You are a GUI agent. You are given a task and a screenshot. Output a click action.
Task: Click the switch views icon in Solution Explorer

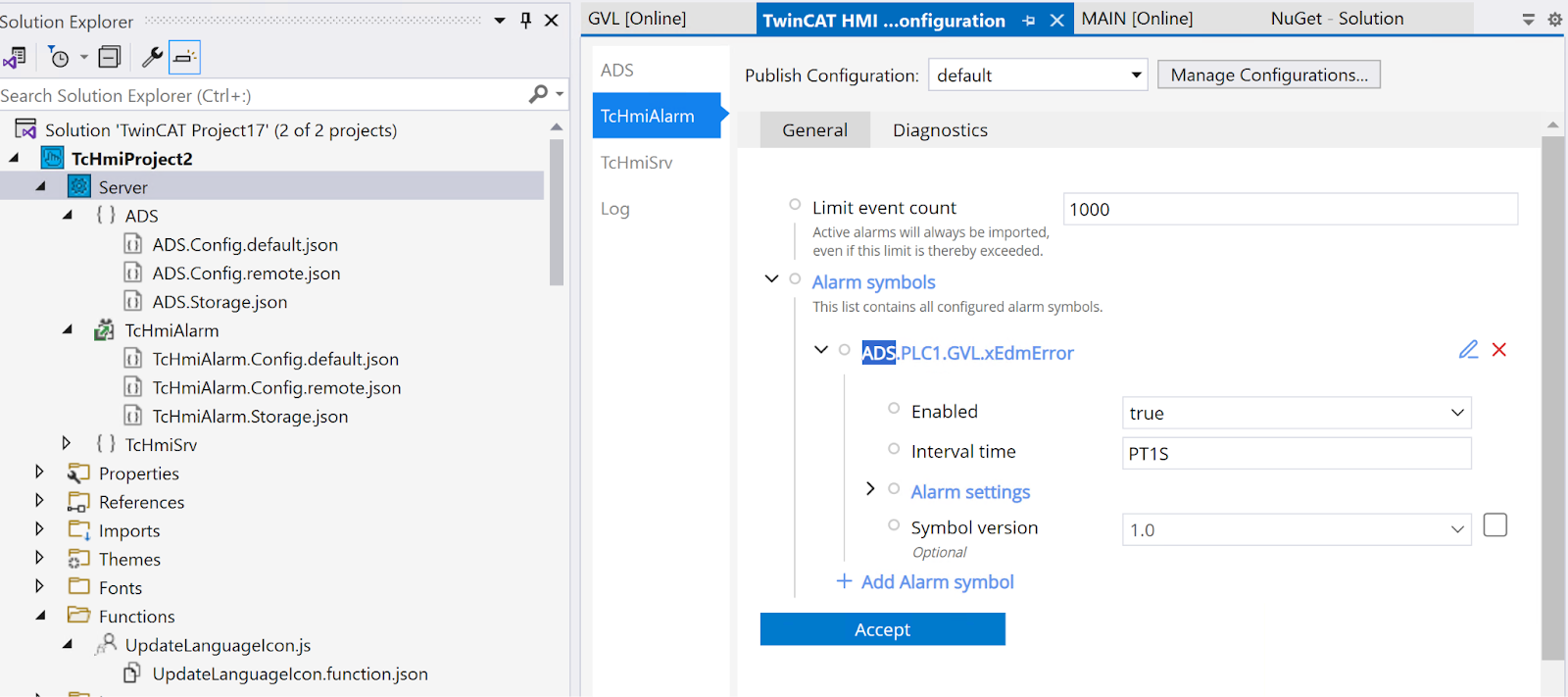click(15, 58)
